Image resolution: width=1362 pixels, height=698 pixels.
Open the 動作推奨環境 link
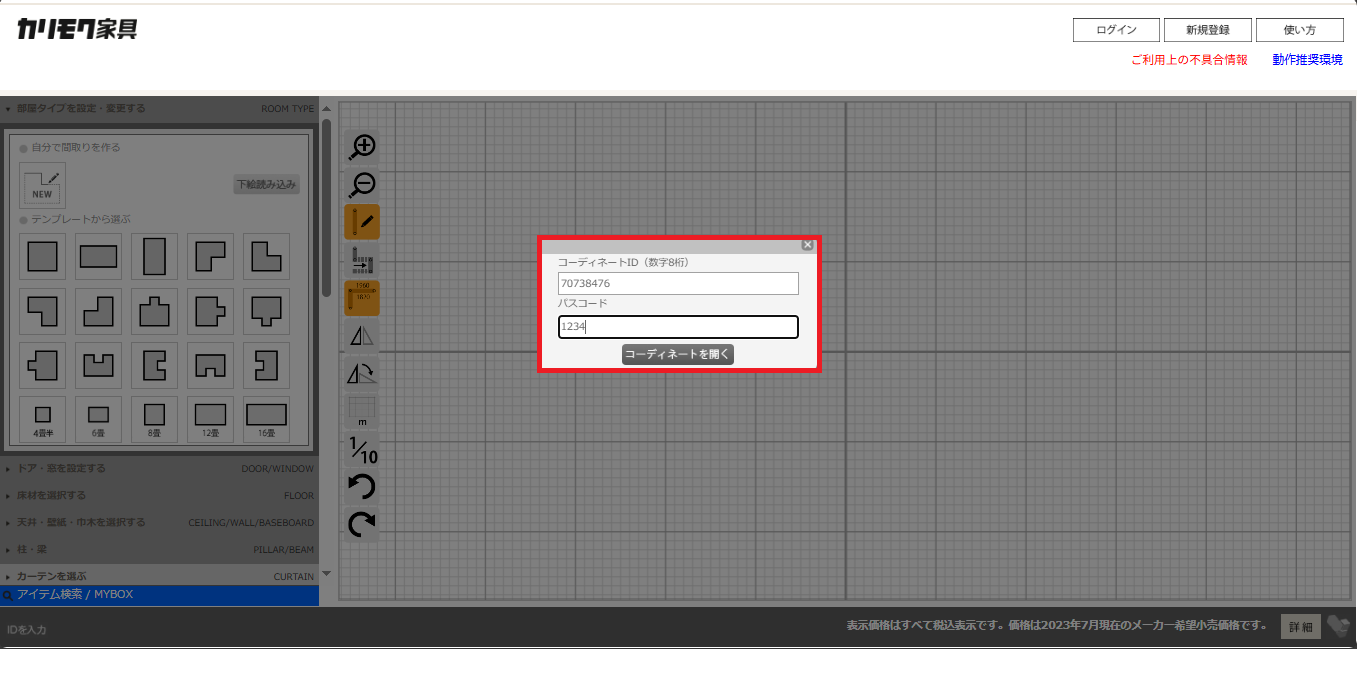[x=1307, y=60]
